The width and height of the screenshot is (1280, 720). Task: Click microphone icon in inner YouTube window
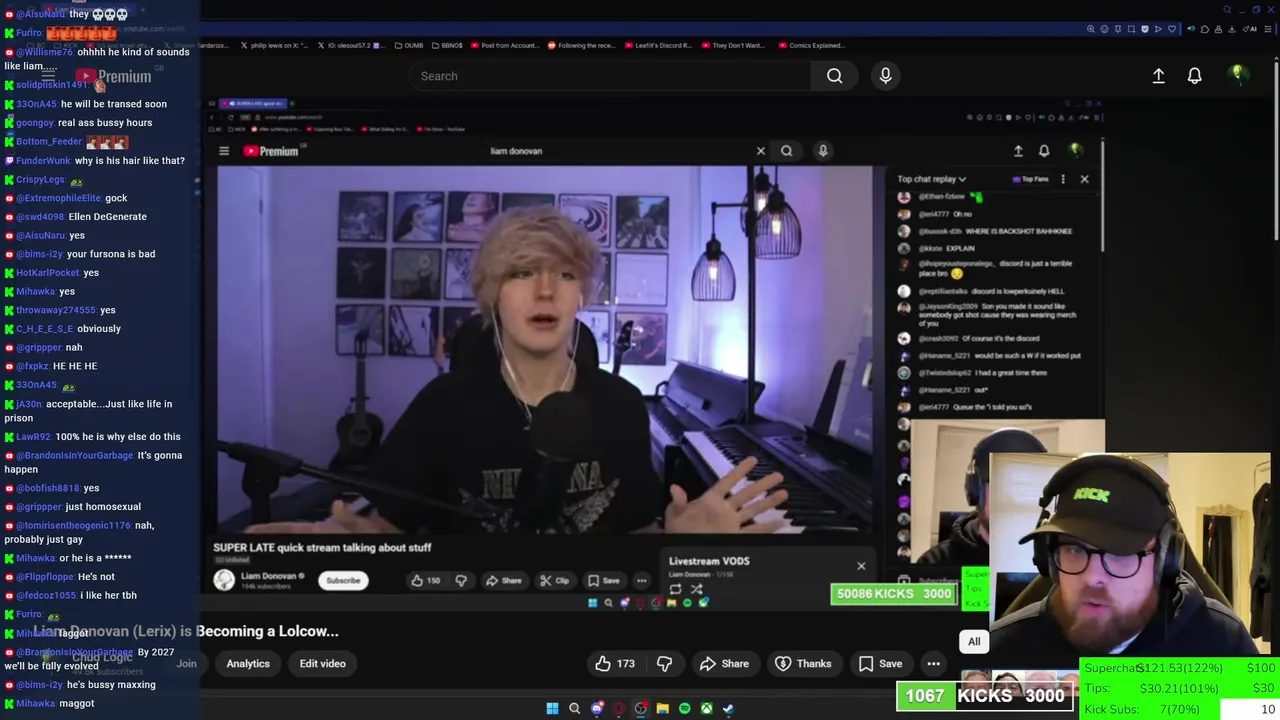pyautogui.click(x=823, y=151)
